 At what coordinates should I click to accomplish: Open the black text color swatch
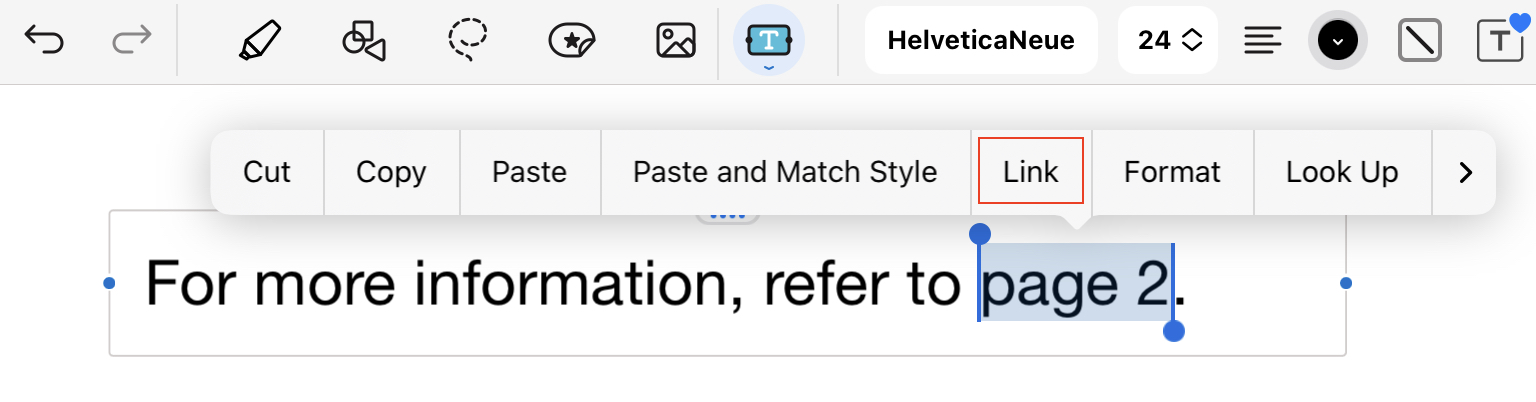pyautogui.click(x=1338, y=40)
